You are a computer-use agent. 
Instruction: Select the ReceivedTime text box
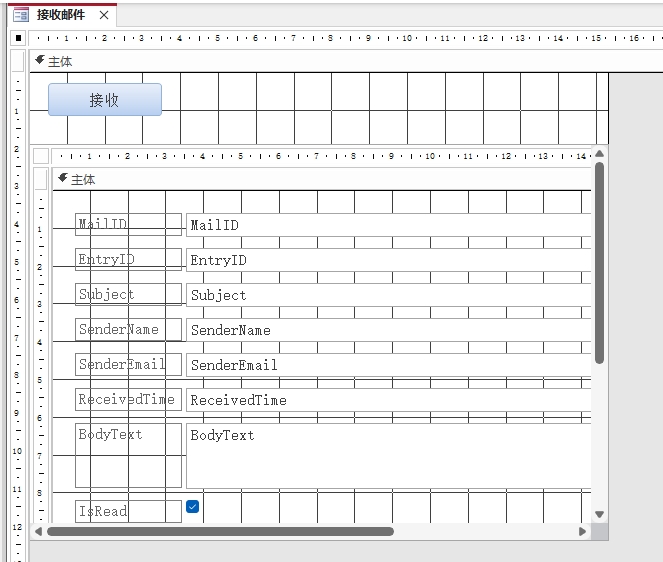coord(389,400)
